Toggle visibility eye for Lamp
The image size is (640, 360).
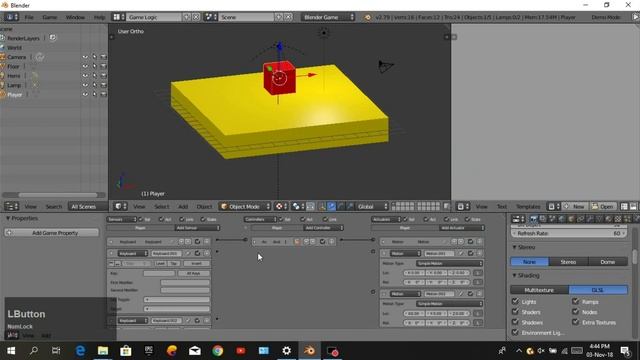[x=85, y=85]
